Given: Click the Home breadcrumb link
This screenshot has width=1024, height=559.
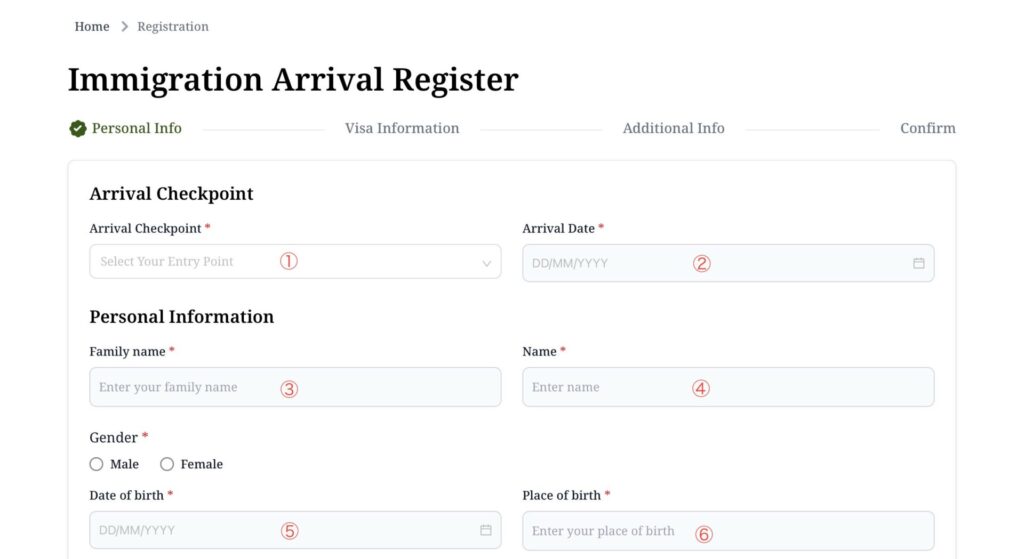Looking at the screenshot, I should [x=92, y=27].
